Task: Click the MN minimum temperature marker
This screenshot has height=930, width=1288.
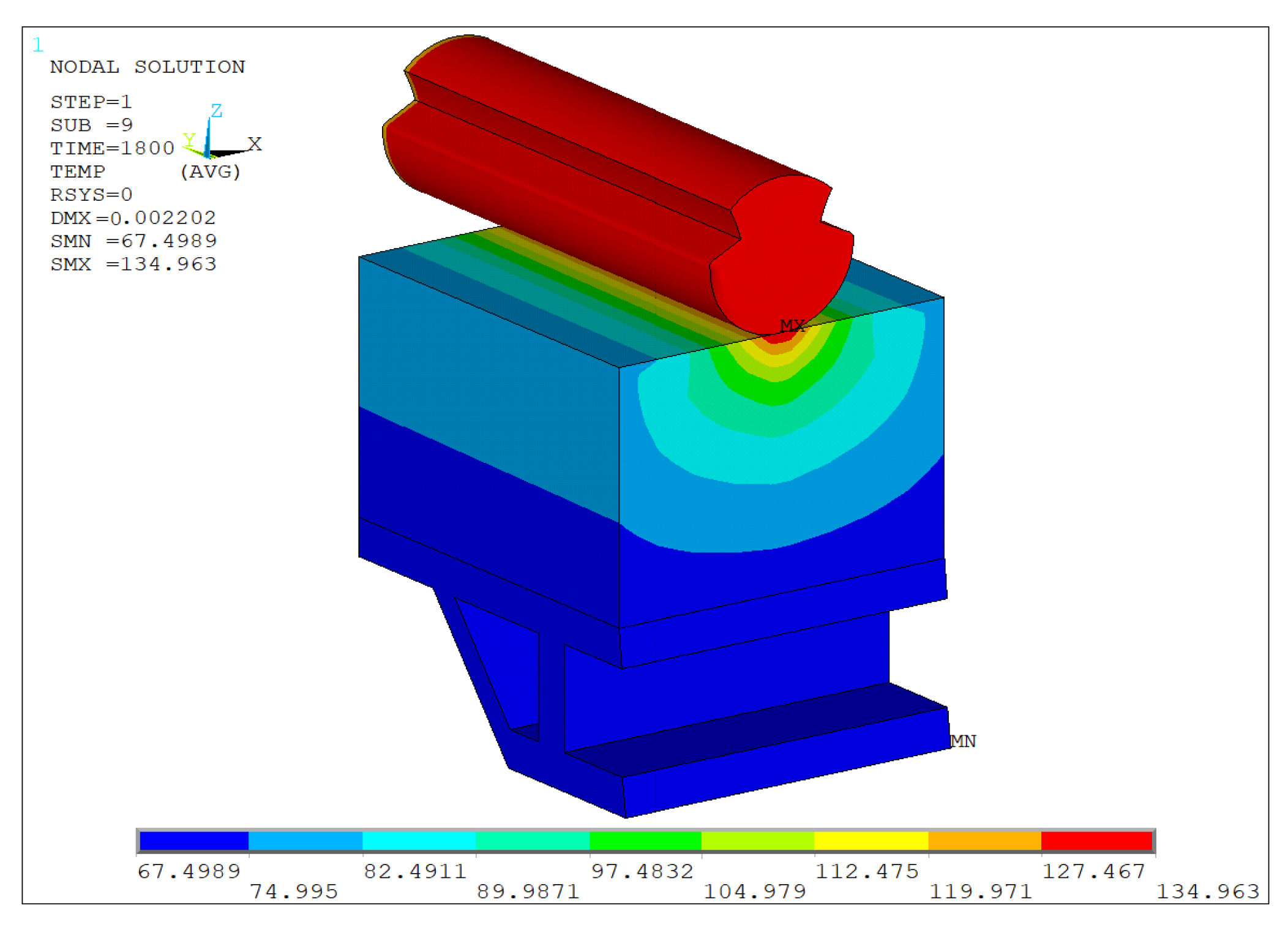Action: point(963,741)
